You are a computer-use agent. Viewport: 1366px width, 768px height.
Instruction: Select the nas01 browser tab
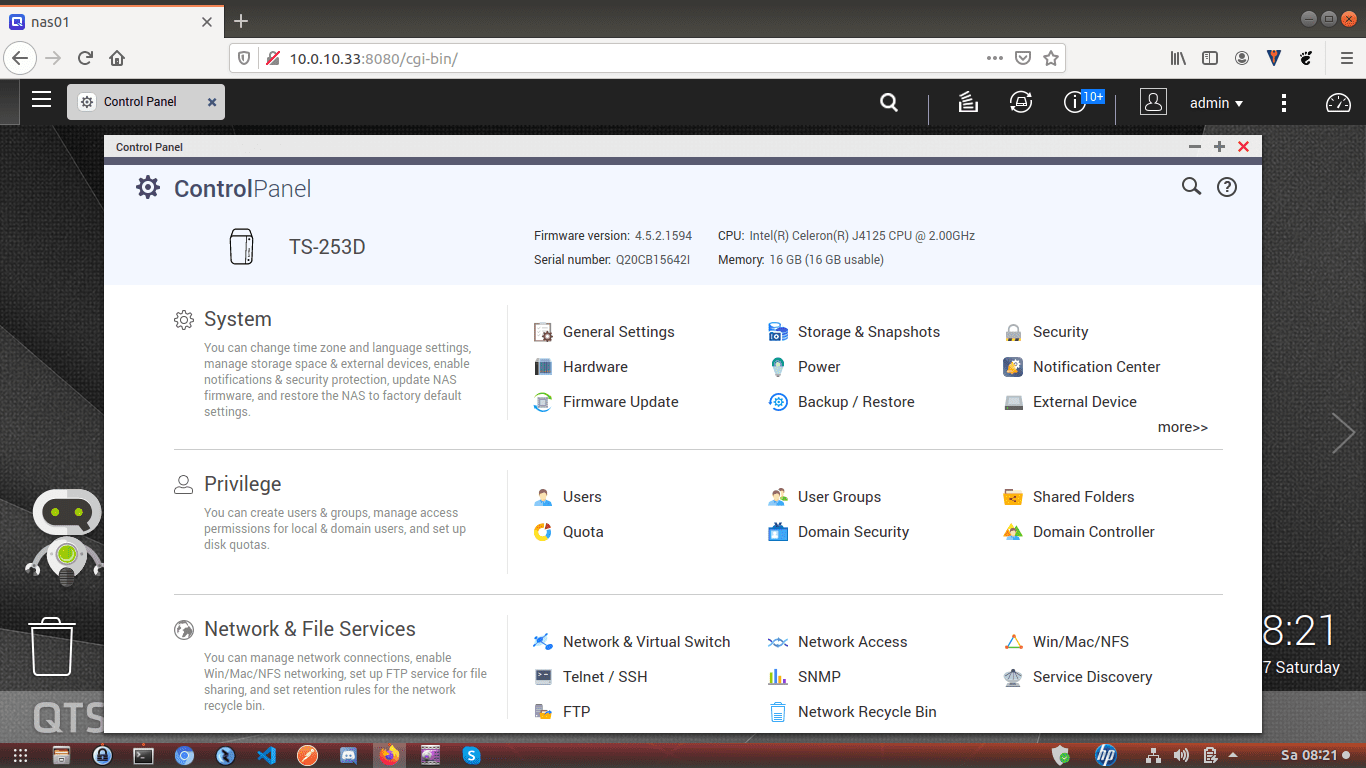coord(112,21)
